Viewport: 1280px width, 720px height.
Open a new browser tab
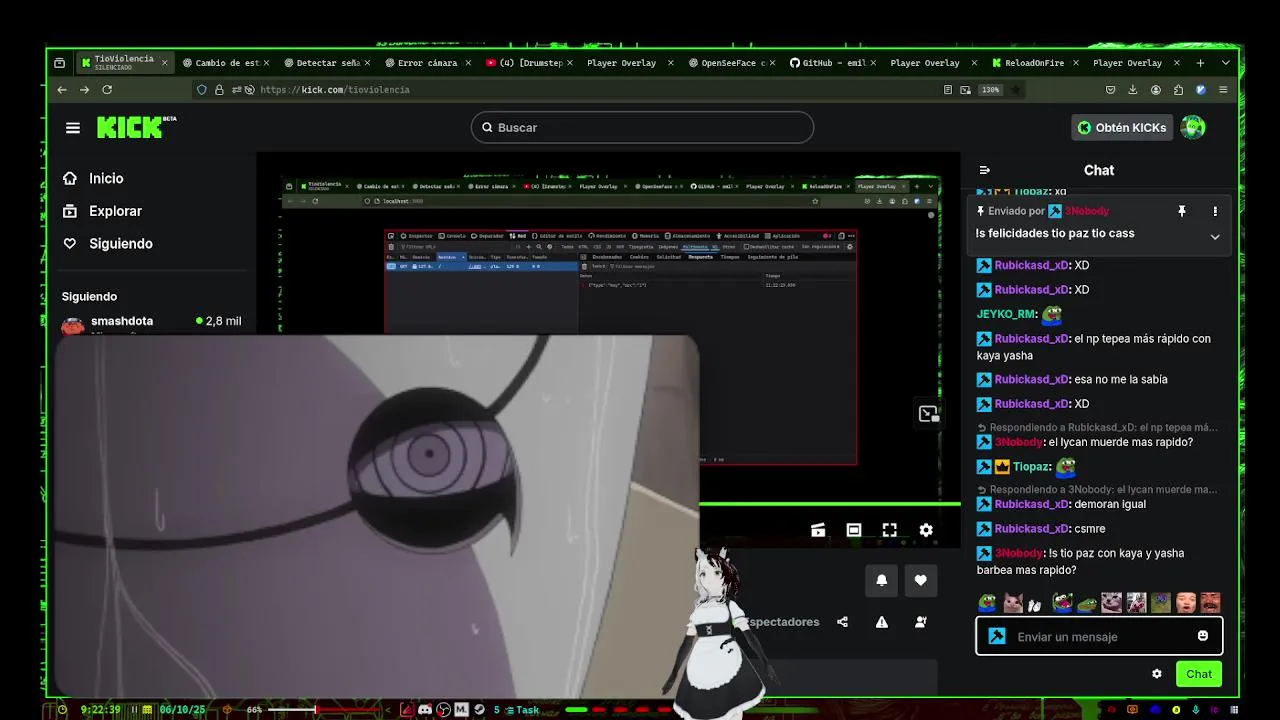[x=1202, y=63]
